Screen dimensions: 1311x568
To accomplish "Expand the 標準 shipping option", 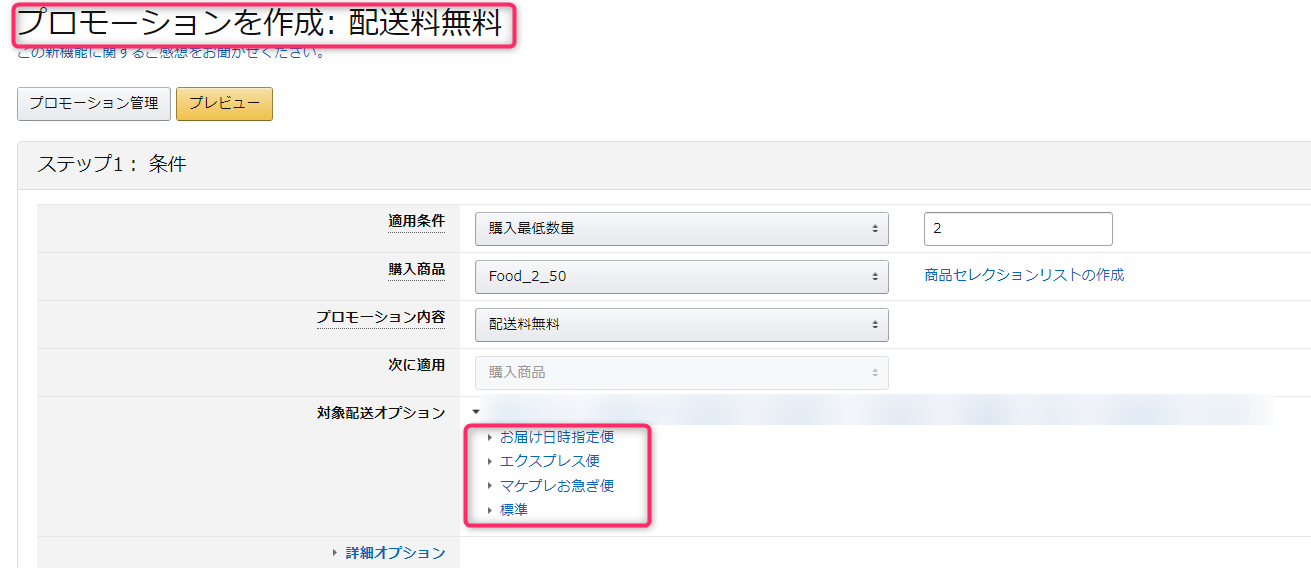I will [513, 510].
